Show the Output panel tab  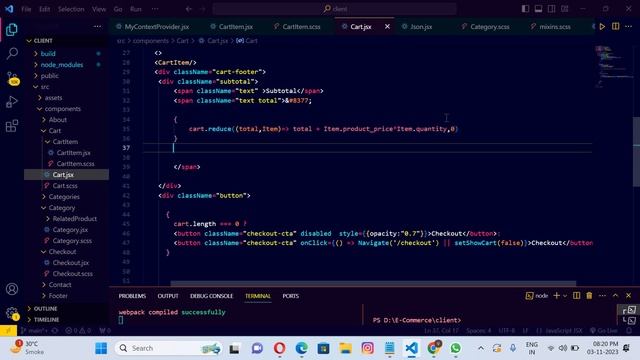(x=168, y=296)
